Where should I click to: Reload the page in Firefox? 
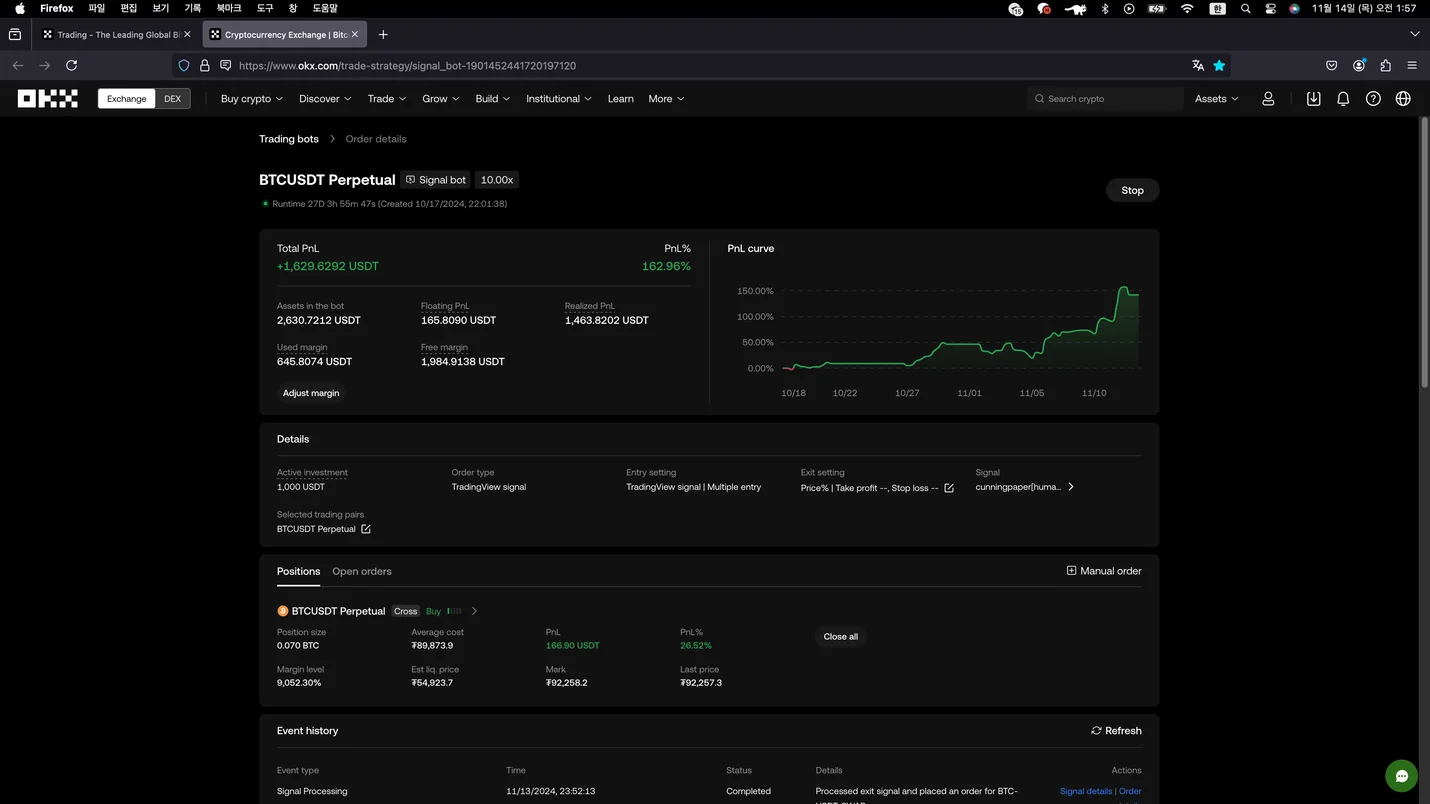[x=71, y=65]
